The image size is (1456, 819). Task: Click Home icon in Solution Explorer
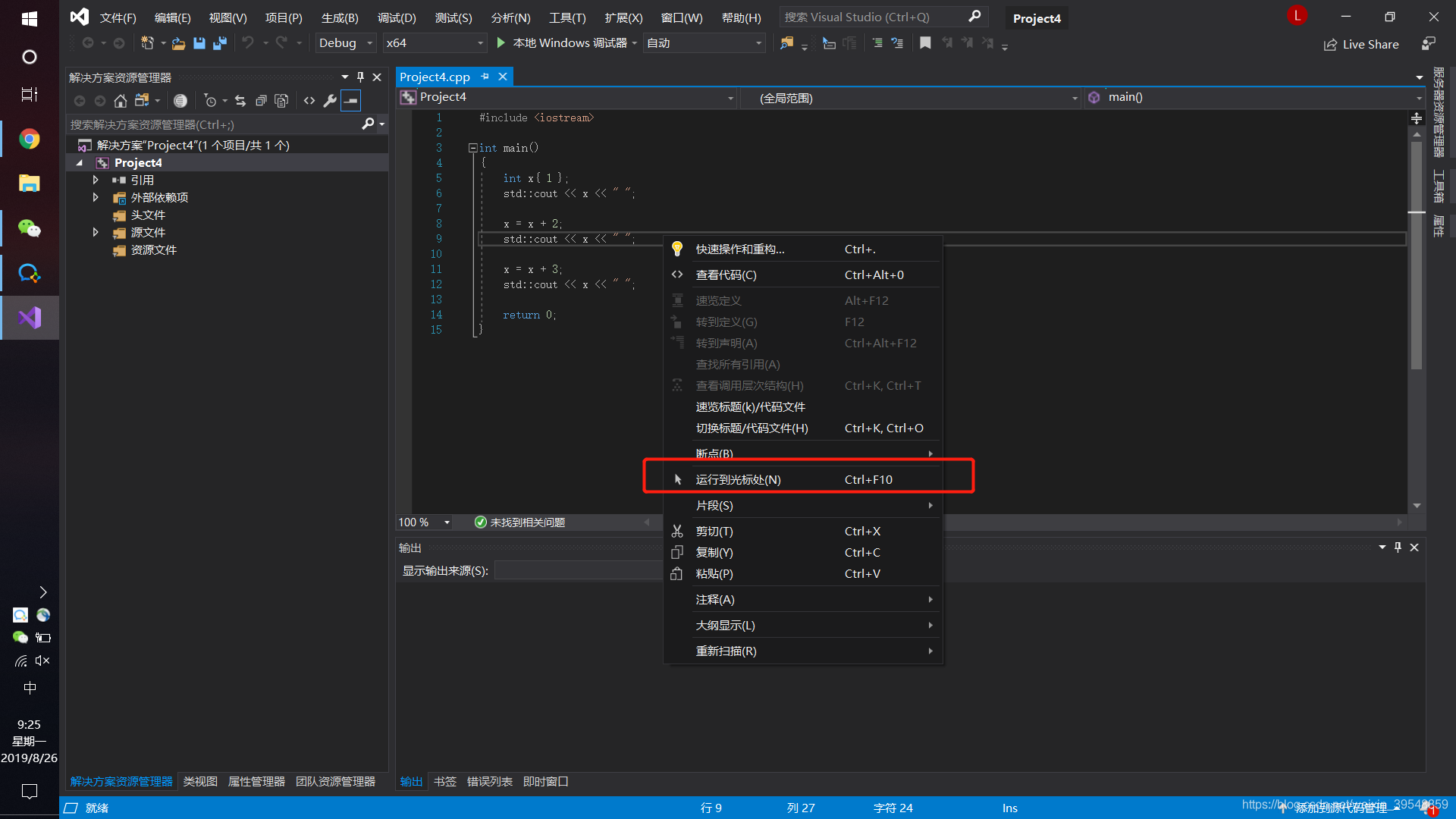point(121,100)
